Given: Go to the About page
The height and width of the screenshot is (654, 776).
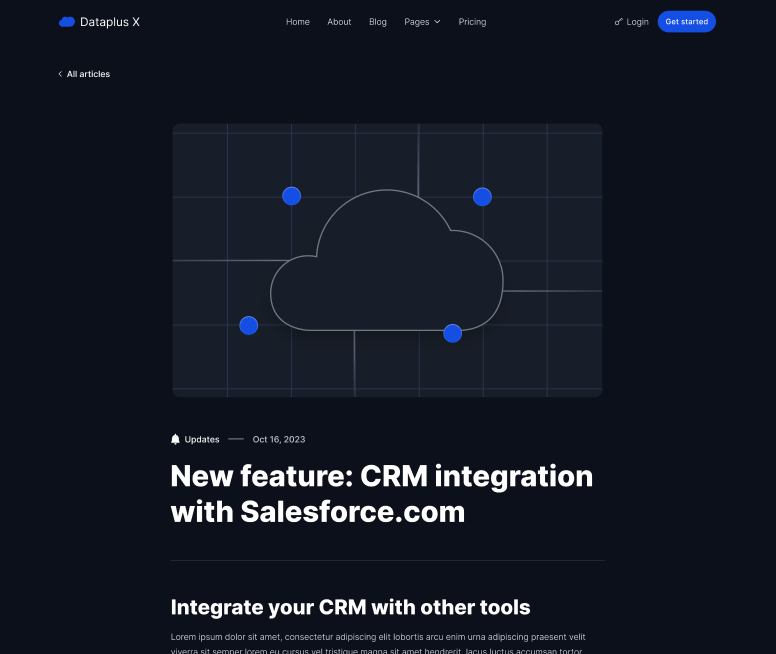Looking at the screenshot, I should coord(339,22).
